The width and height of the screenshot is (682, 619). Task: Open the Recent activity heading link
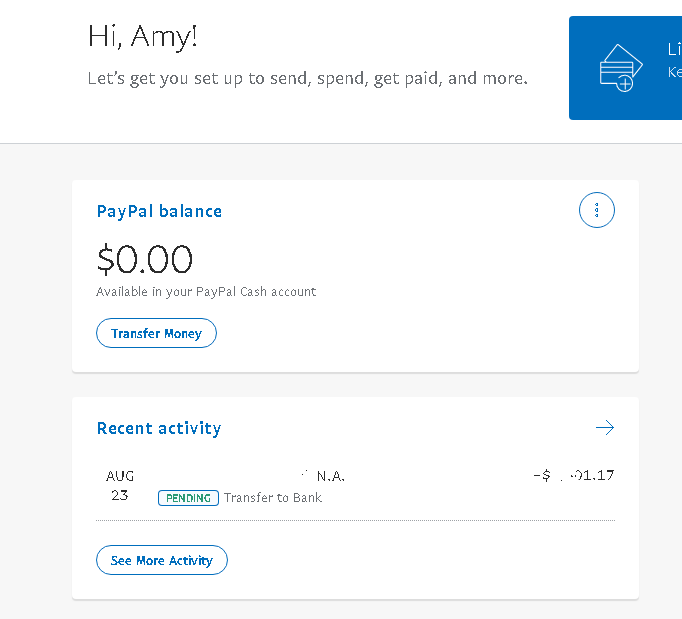click(x=158, y=428)
